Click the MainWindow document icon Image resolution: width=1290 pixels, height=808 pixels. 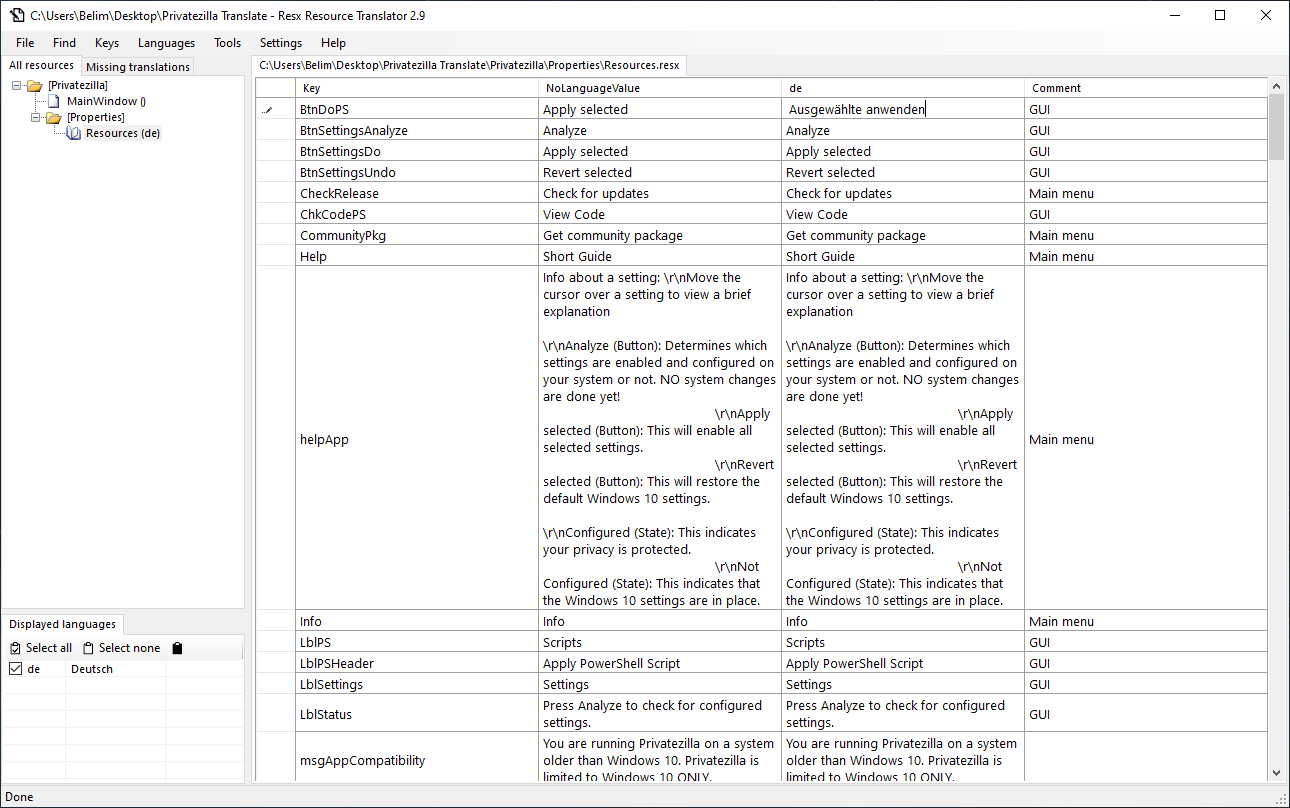54,102
